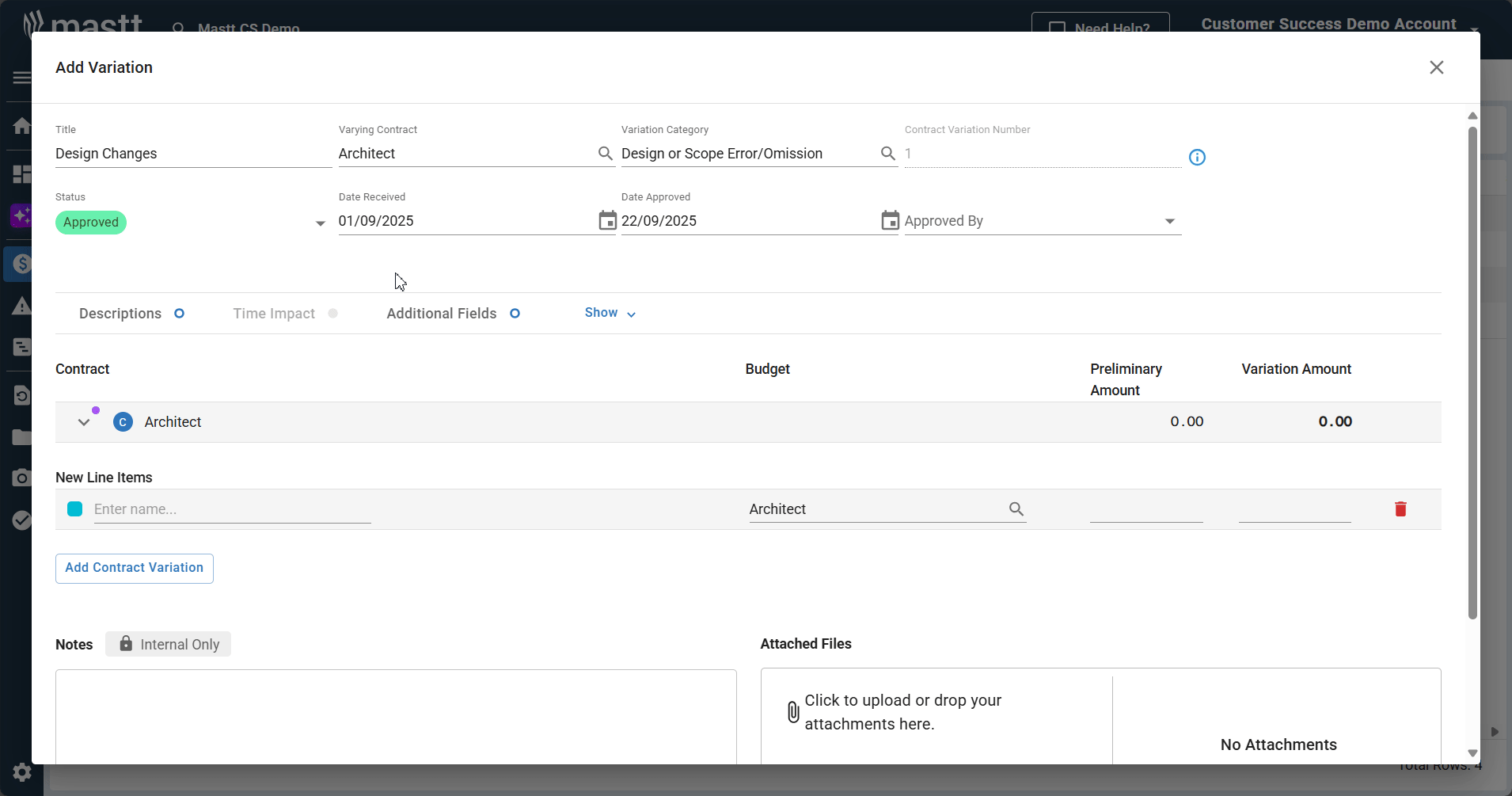Toggle the Internal Only notes lock

[168, 644]
